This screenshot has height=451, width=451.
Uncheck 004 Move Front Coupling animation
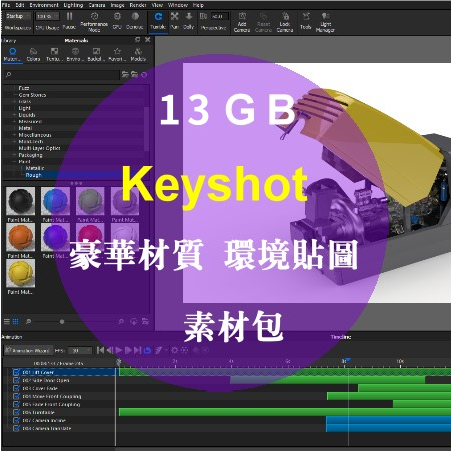tap(16, 396)
